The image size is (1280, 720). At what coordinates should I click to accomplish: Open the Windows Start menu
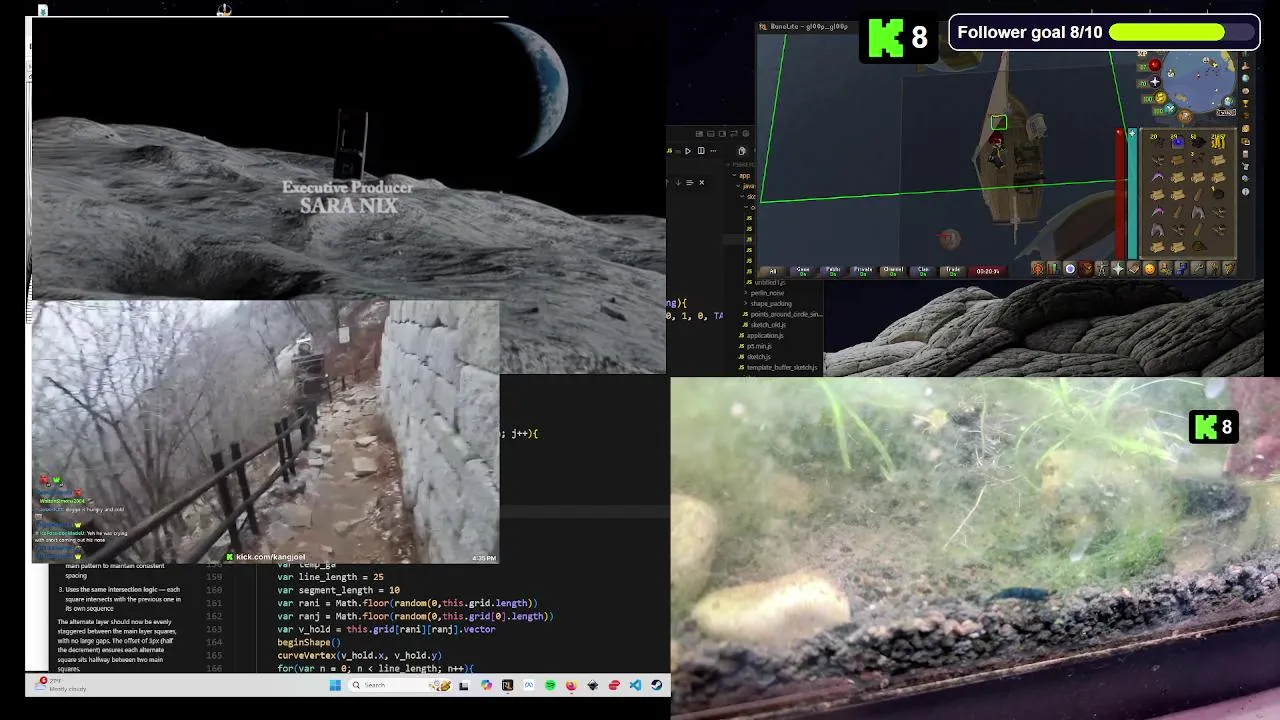[335, 685]
